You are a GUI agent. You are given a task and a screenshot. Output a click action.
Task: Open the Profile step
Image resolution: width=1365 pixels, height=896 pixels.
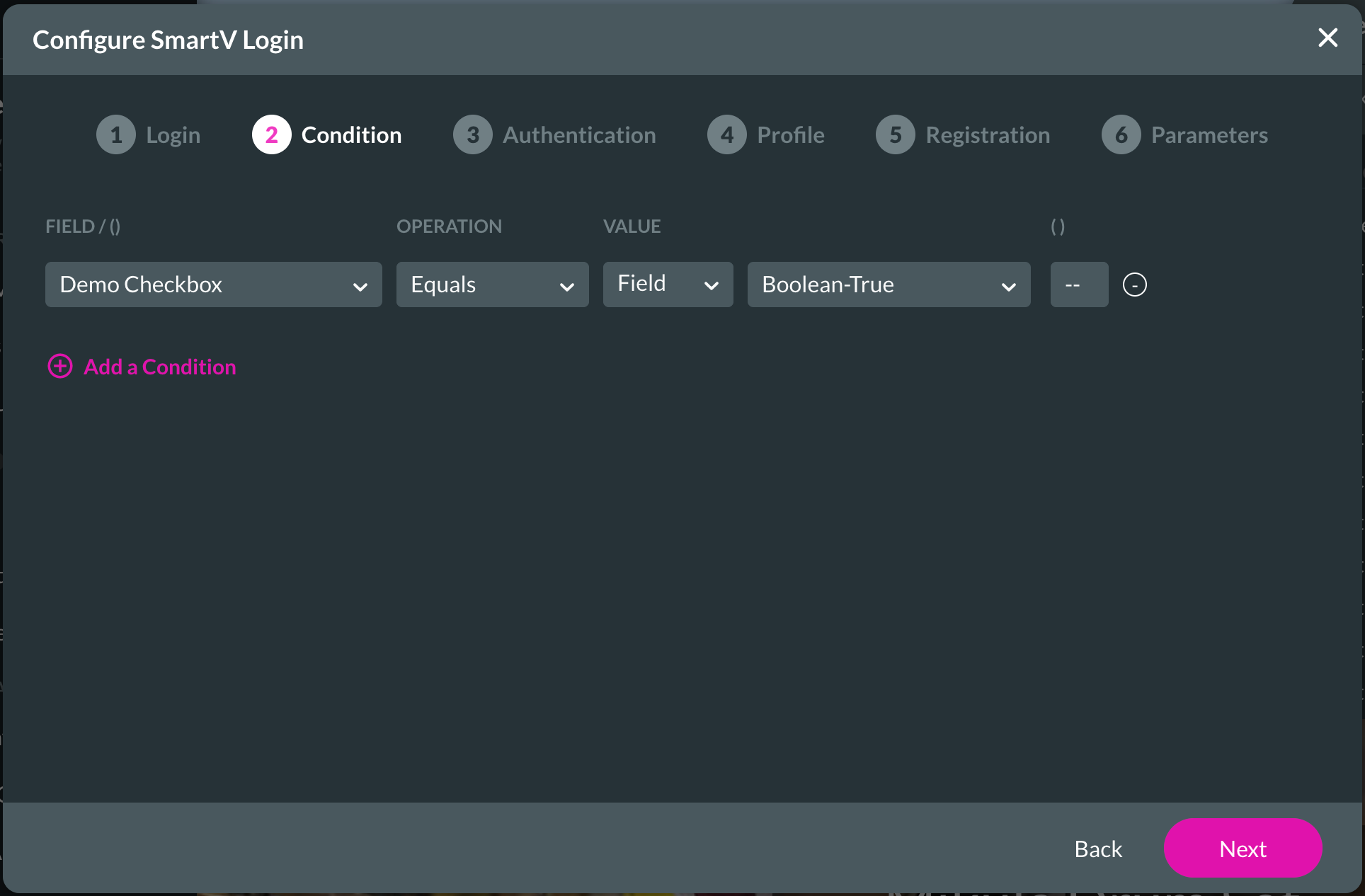click(766, 134)
